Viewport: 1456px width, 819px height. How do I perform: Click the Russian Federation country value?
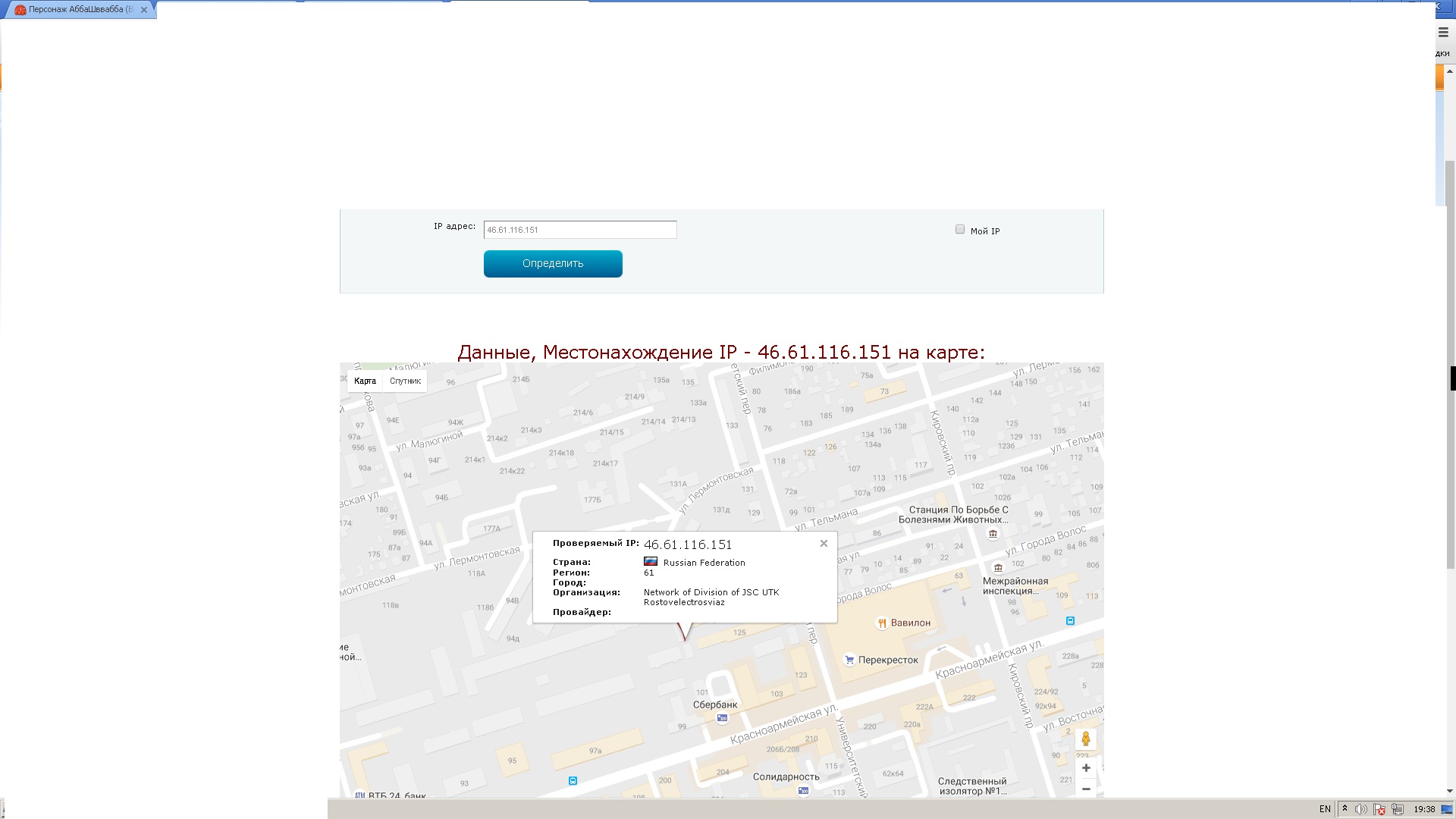pyautogui.click(x=704, y=563)
